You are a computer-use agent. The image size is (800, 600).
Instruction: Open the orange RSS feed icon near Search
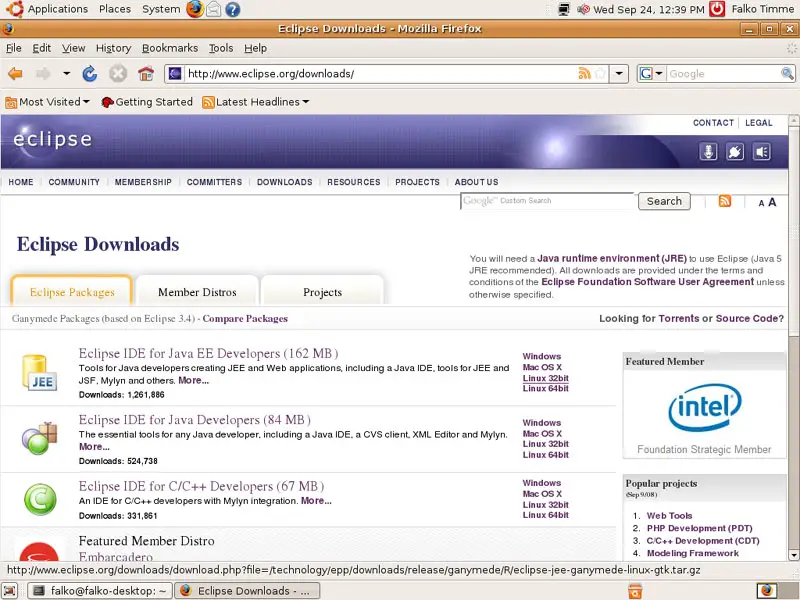pos(724,201)
